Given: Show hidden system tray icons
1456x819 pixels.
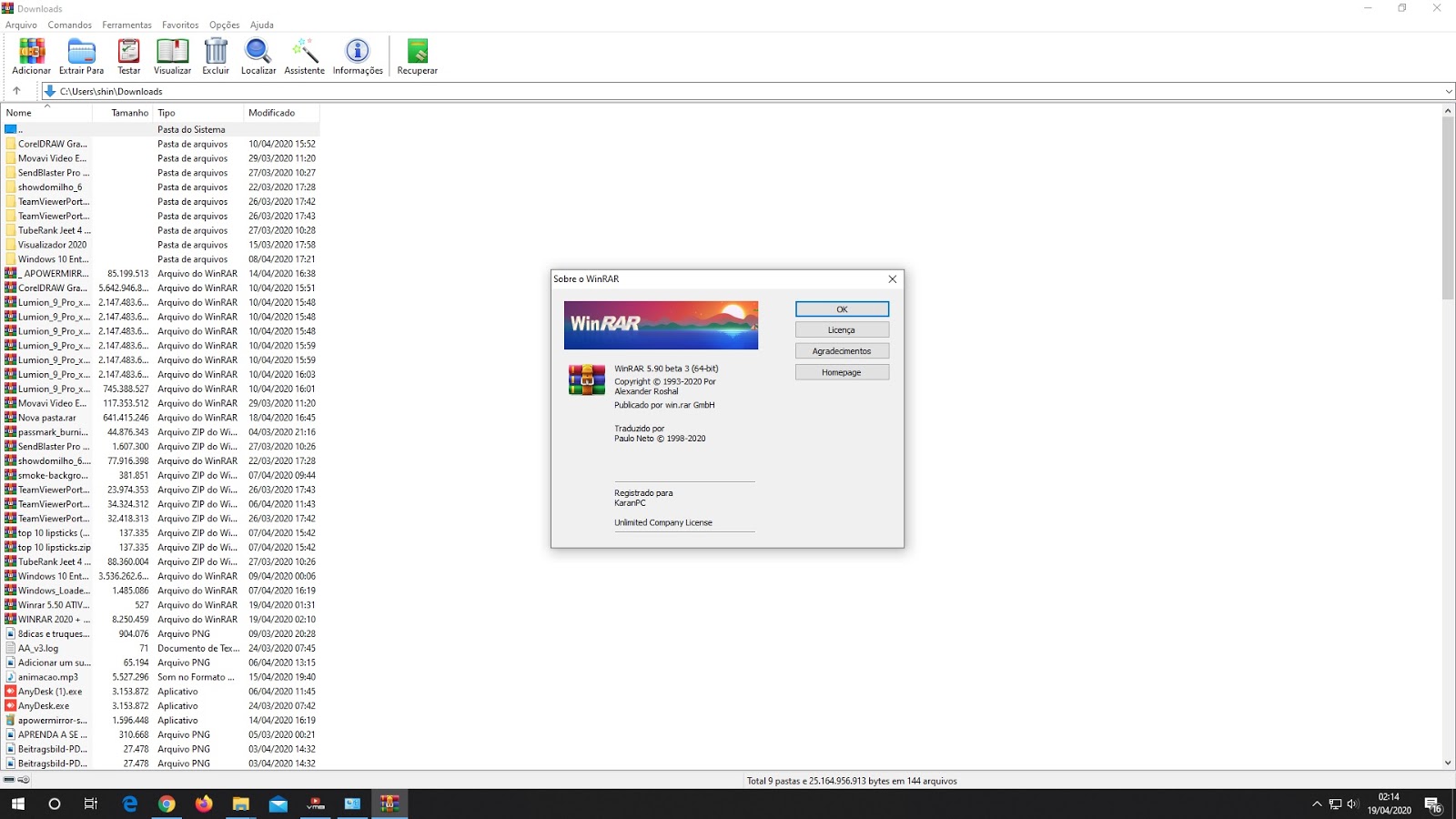Looking at the screenshot, I should [1317, 804].
